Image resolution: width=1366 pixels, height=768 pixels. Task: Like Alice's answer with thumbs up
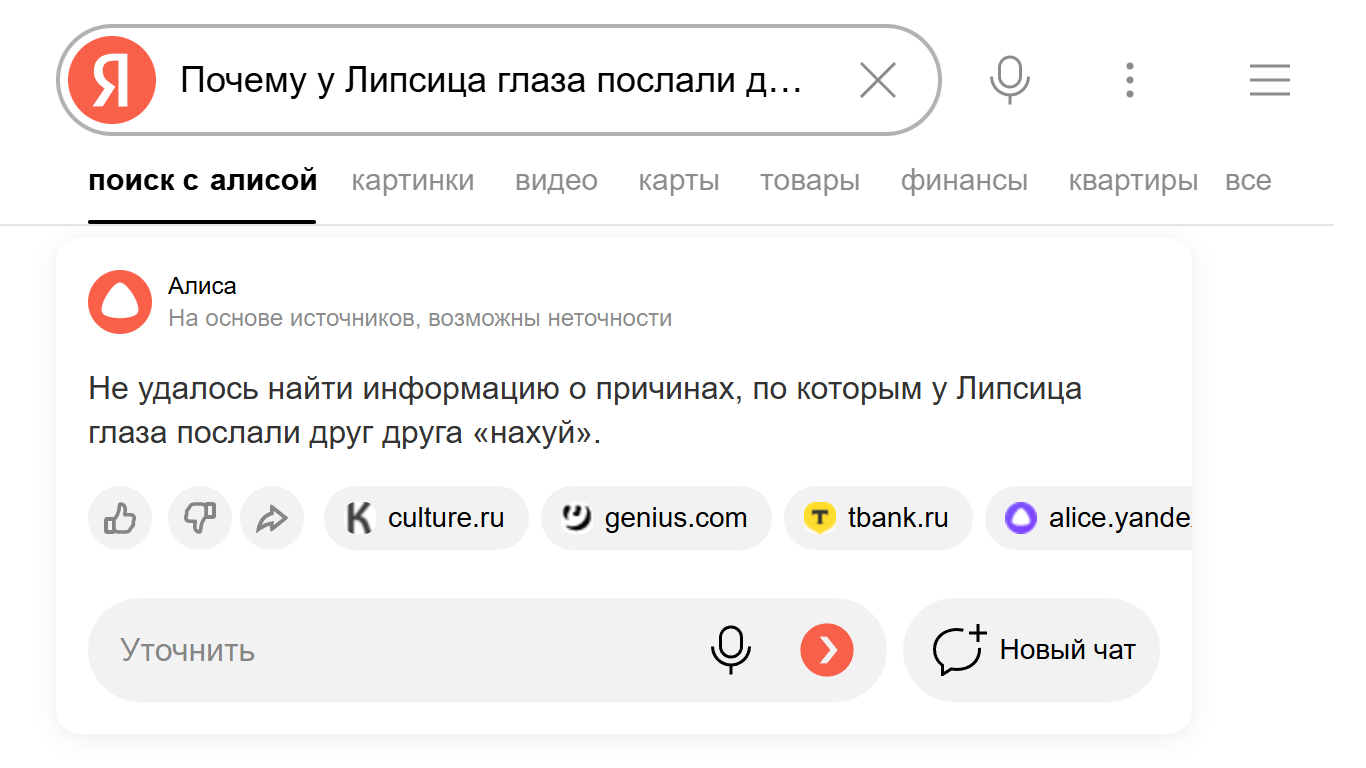coord(120,518)
